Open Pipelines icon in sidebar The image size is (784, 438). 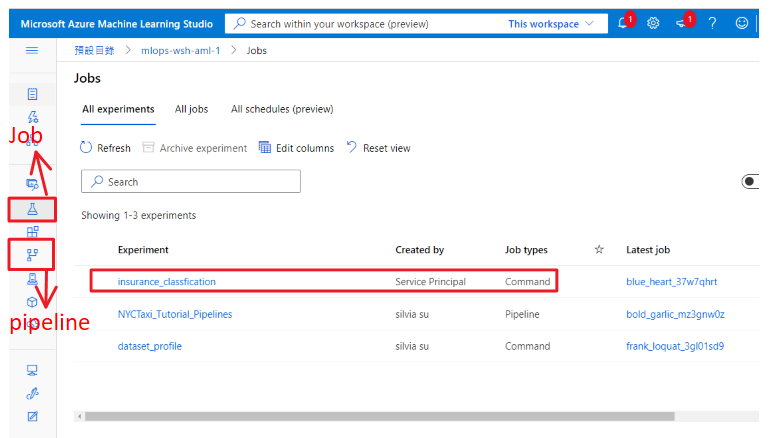tap(32, 255)
